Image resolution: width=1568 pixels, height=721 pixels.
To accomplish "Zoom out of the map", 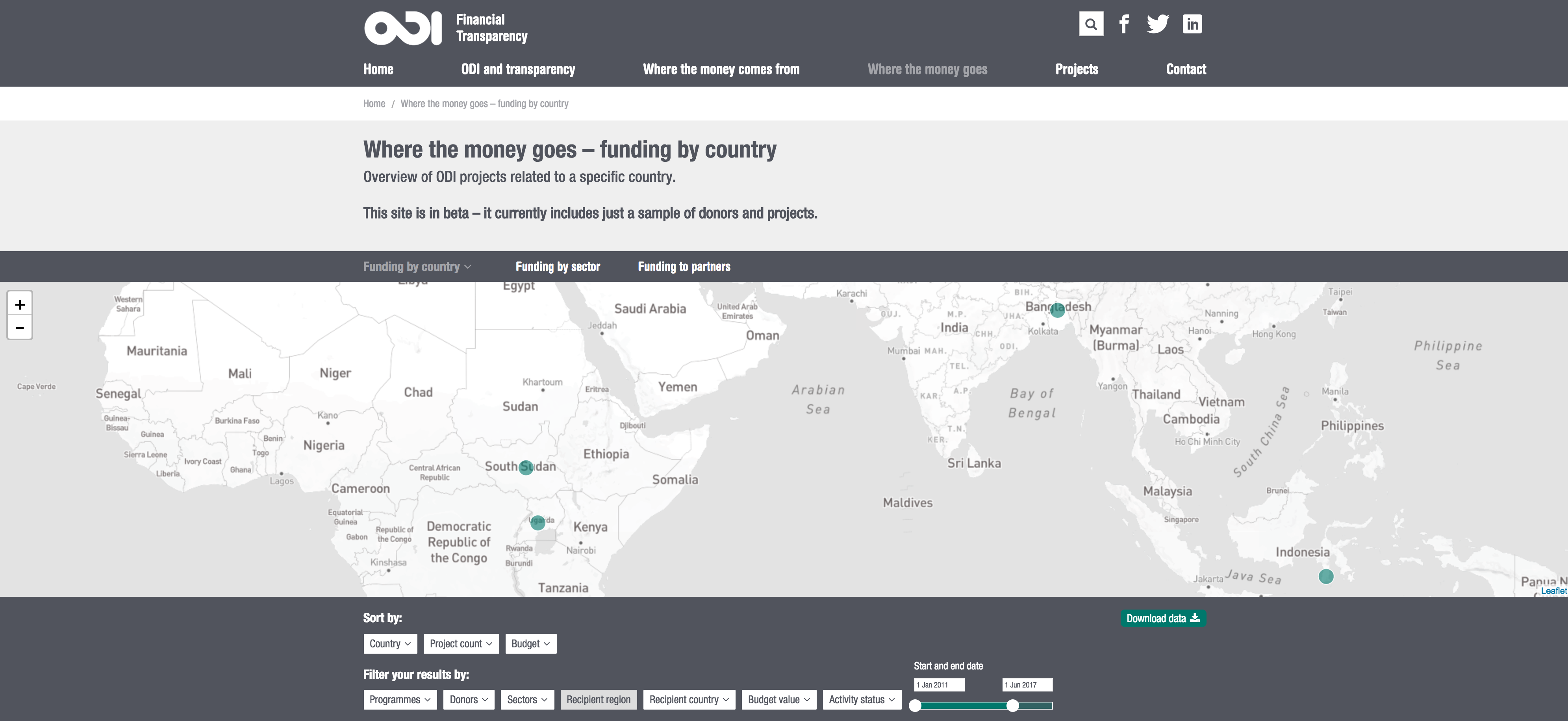I will coord(19,328).
